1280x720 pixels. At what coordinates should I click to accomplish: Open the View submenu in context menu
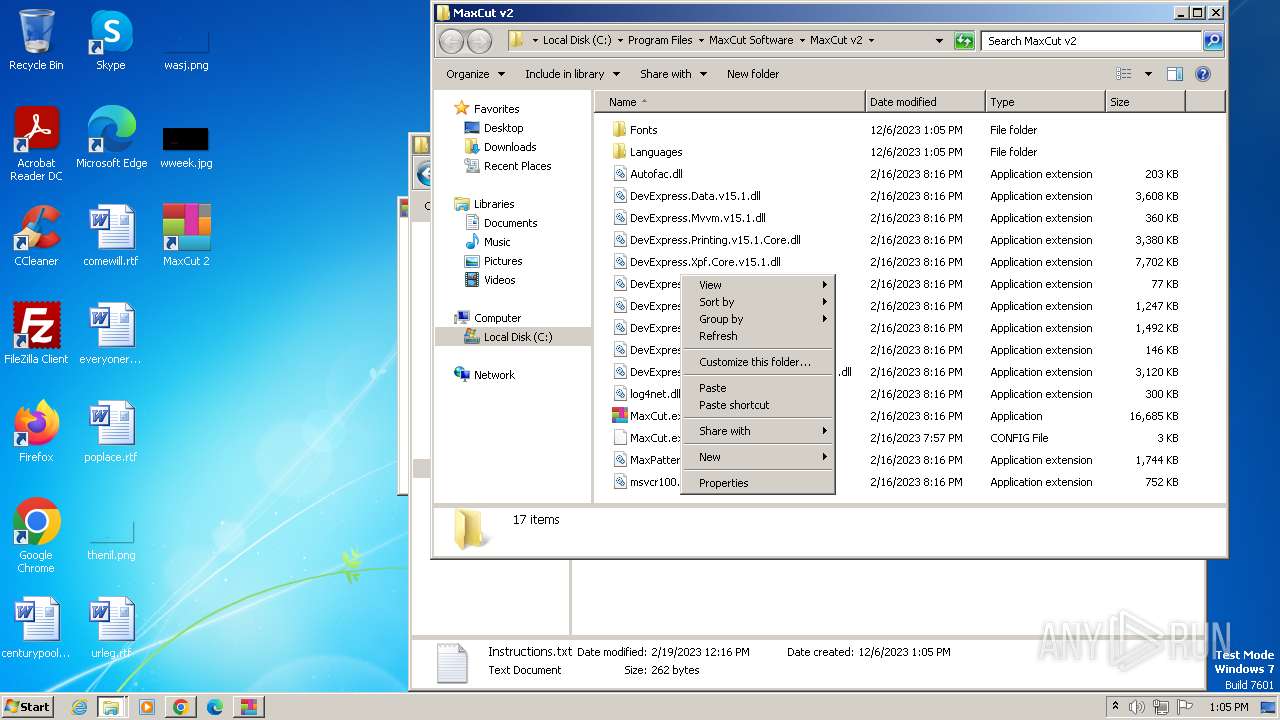pos(758,285)
